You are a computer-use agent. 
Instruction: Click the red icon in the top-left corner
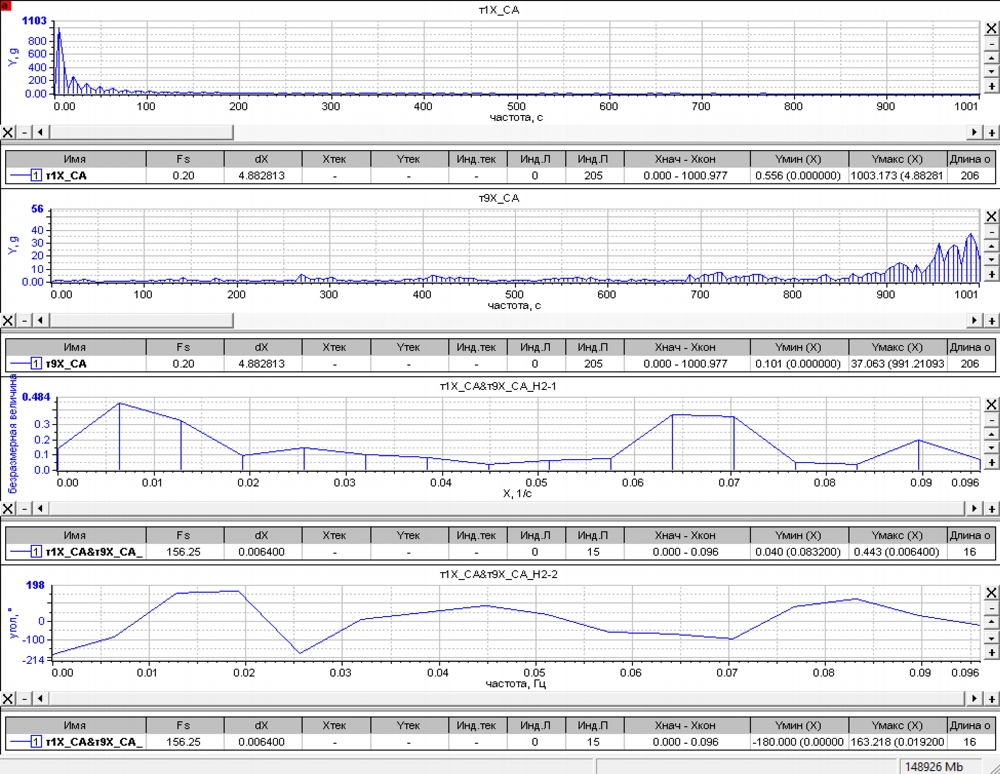[x=5, y=5]
